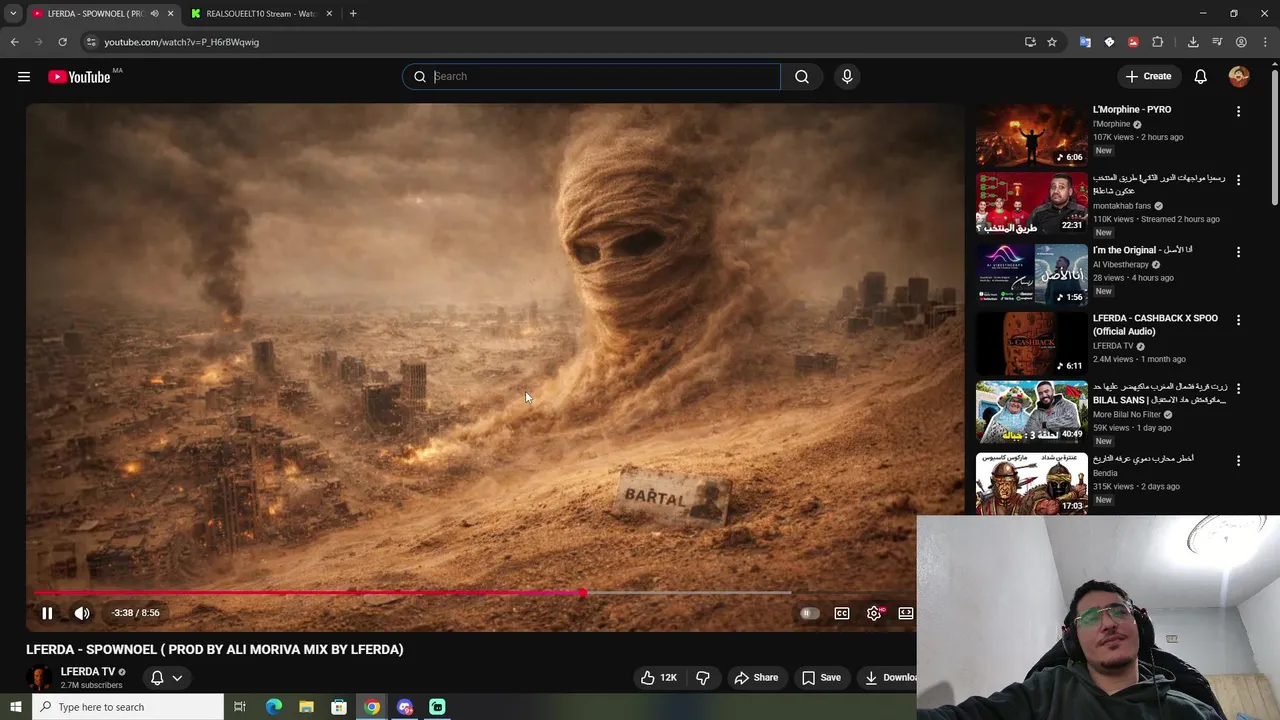The height and width of the screenshot is (720, 1280).
Task: Mute the LFERDA tab audio icon
Action: 154,14
